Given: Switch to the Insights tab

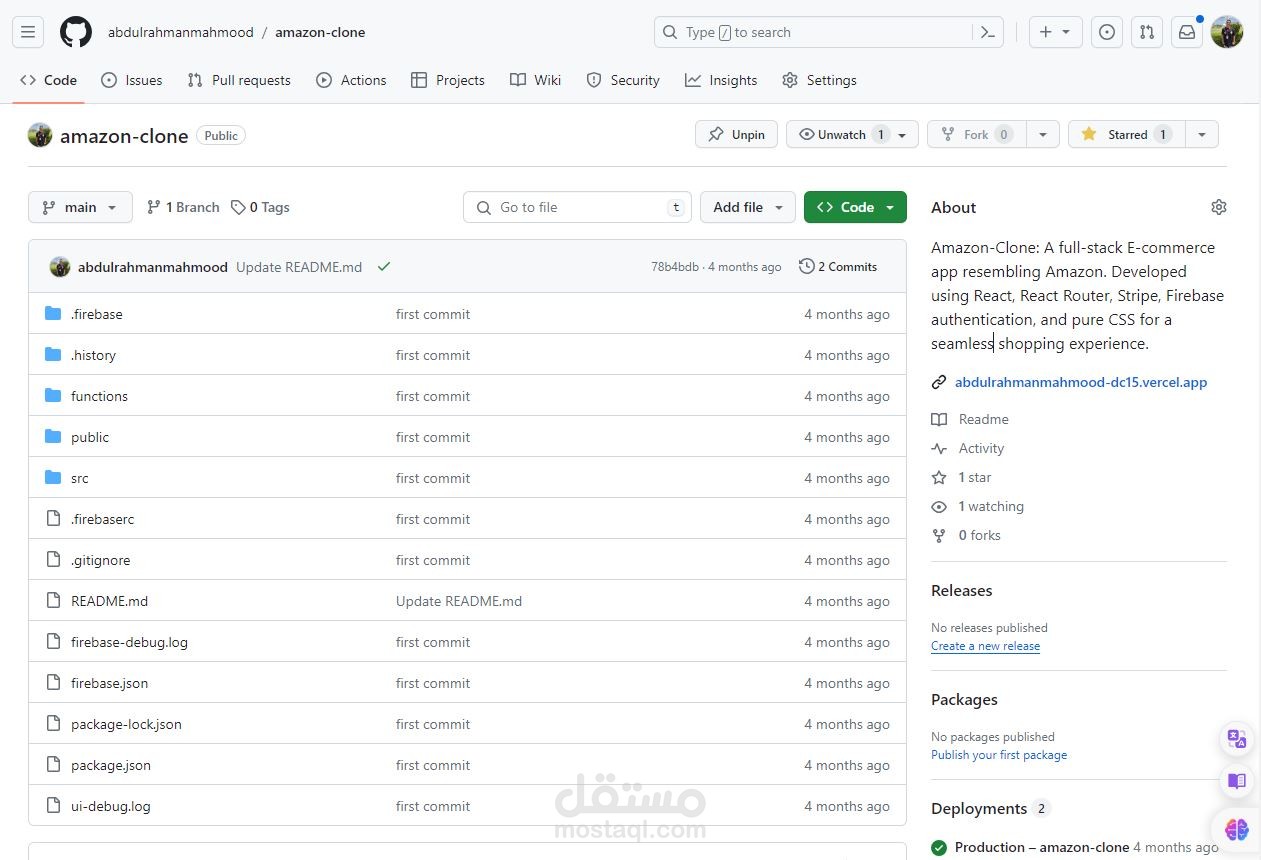Looking at the screenshot, I should pos(721,80).
